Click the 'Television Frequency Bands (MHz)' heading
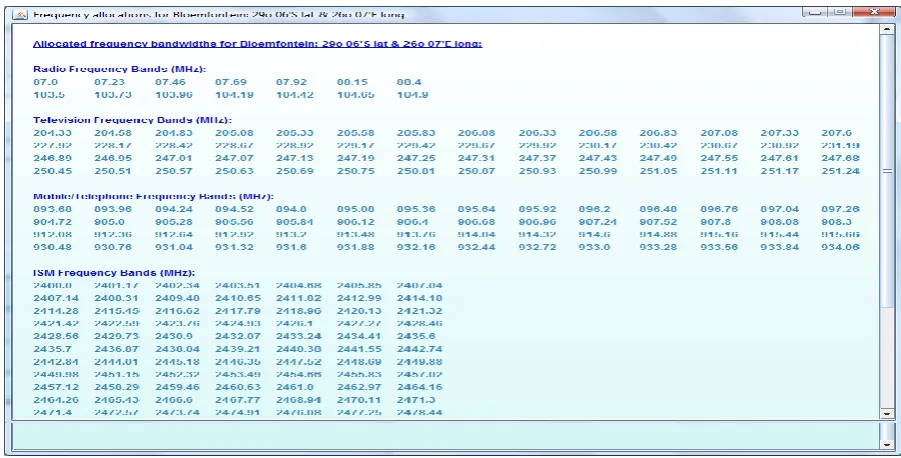Screen dimensions: 901x458 click(132, 120)
